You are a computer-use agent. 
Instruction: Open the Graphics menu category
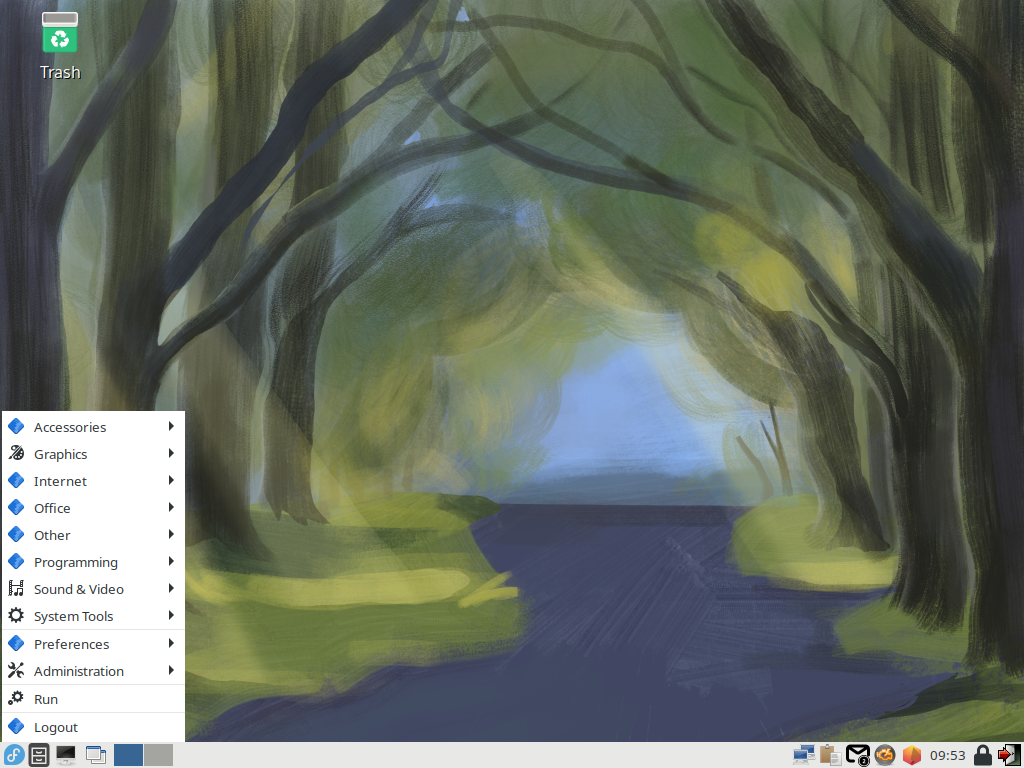pyautogui.click(x=93, y=454)
